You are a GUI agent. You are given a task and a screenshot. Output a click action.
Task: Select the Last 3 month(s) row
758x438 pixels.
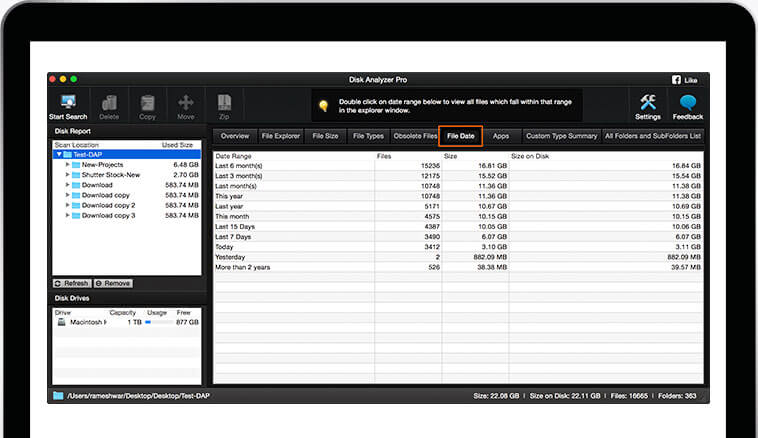pyautogui.click(x=458, y=176)
